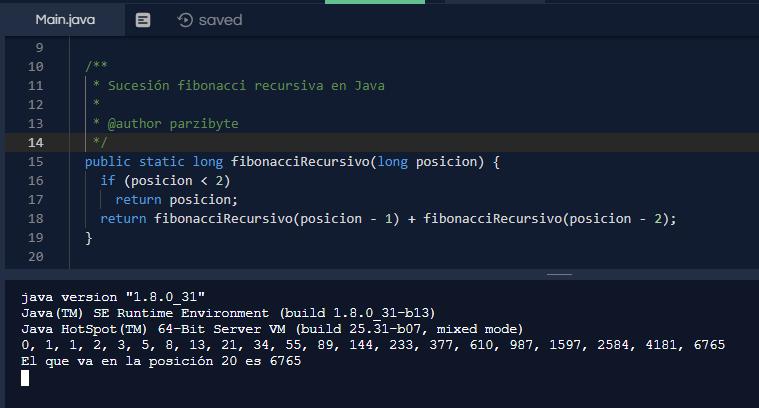Viewport: 759px width, 408px height.
Task: Click line number 16 in the gutter
Action: [35, 181]
